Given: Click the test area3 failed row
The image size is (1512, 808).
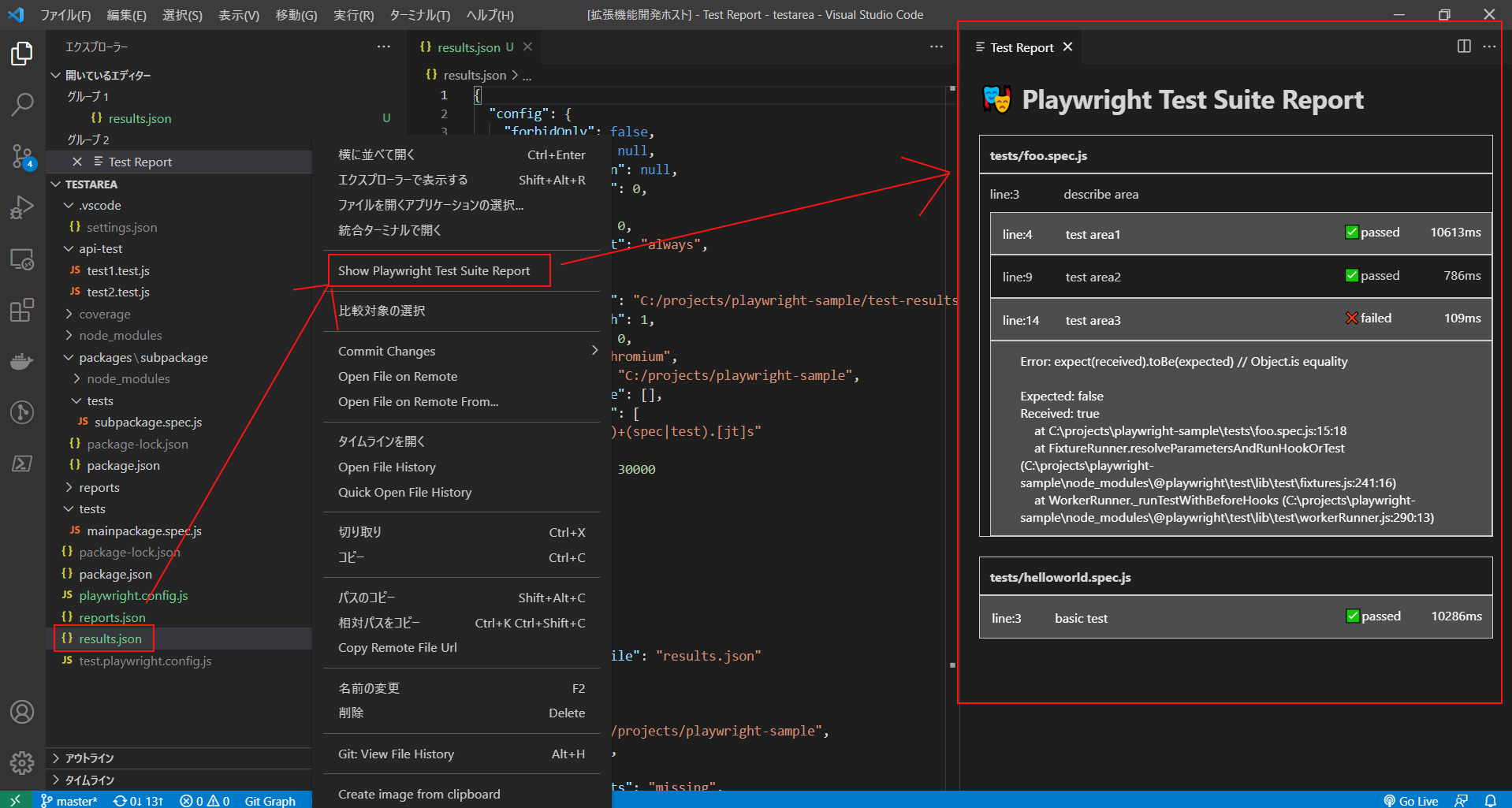Looking at the screenshot, I should coord(1241,319).
